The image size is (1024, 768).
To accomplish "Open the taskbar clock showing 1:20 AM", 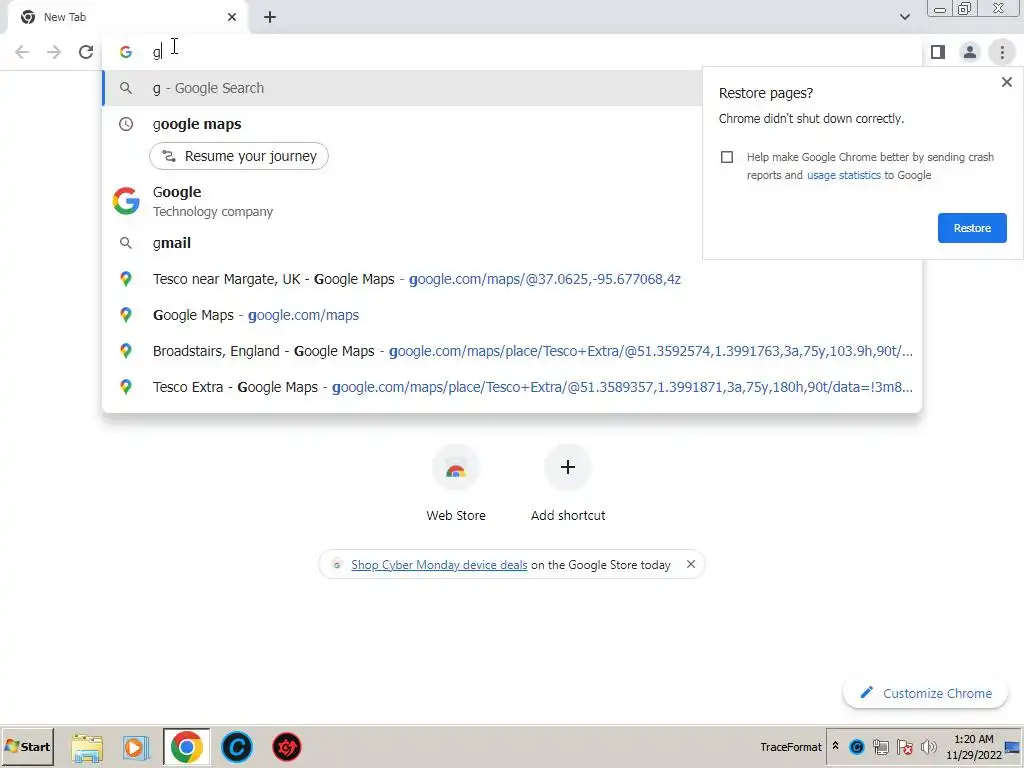I will point(974,746).
